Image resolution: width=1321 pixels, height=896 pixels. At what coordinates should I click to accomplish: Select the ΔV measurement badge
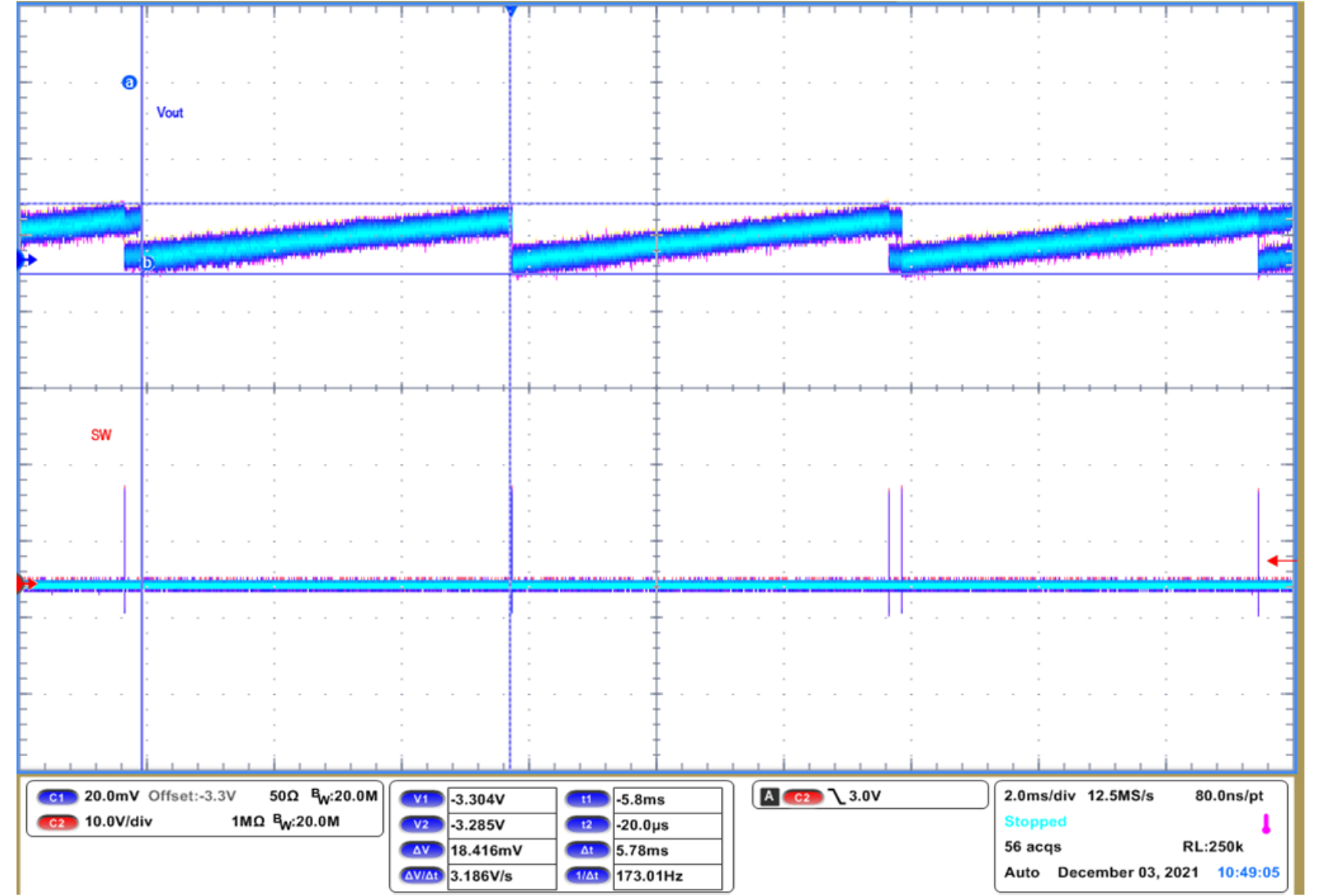coord(422,850)
